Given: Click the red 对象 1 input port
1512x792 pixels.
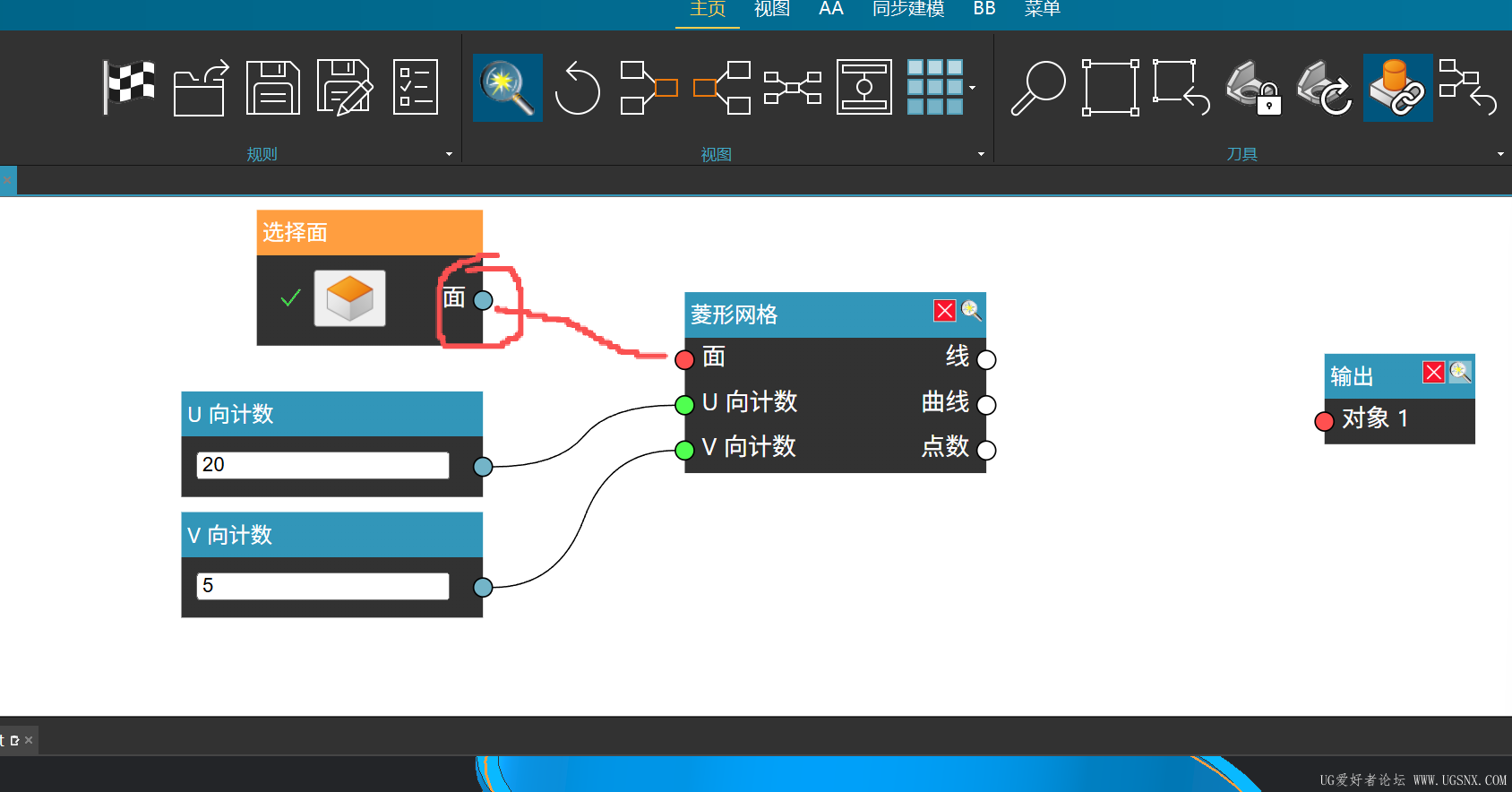Looking at the screenshot, I should [1324, 421].
